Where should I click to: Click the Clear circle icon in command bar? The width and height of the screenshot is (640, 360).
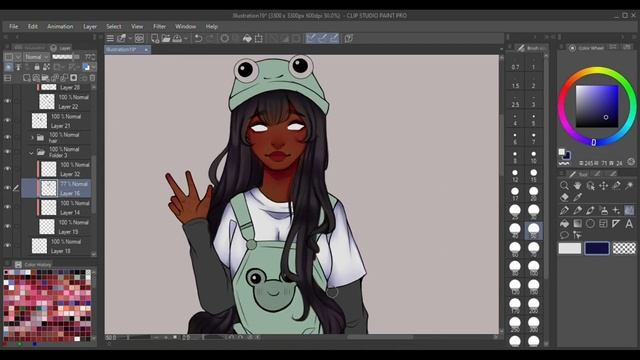click(224, 38)
